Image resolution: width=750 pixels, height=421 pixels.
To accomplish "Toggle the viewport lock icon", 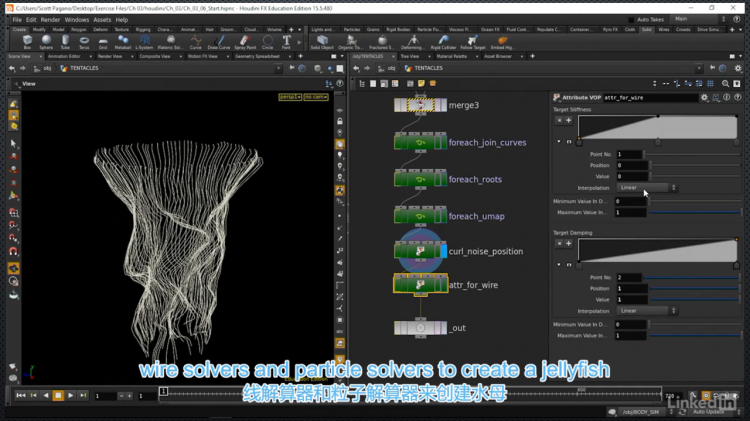I will 340,122.
